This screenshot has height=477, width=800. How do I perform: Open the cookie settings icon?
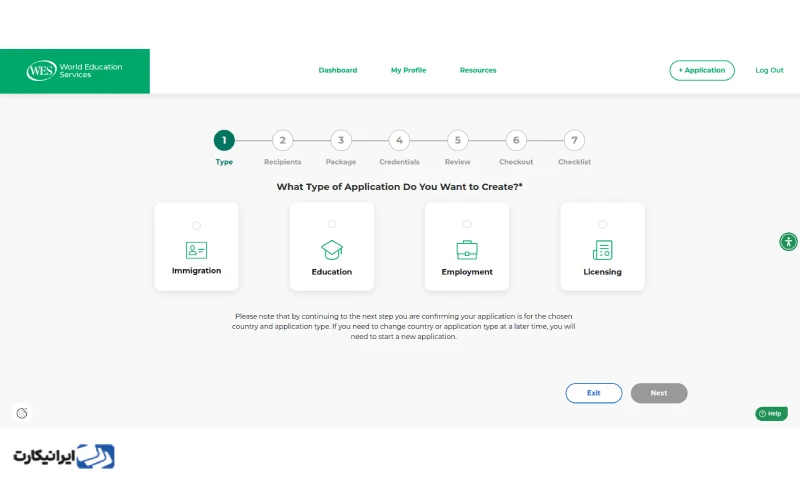tap(22, 413)
